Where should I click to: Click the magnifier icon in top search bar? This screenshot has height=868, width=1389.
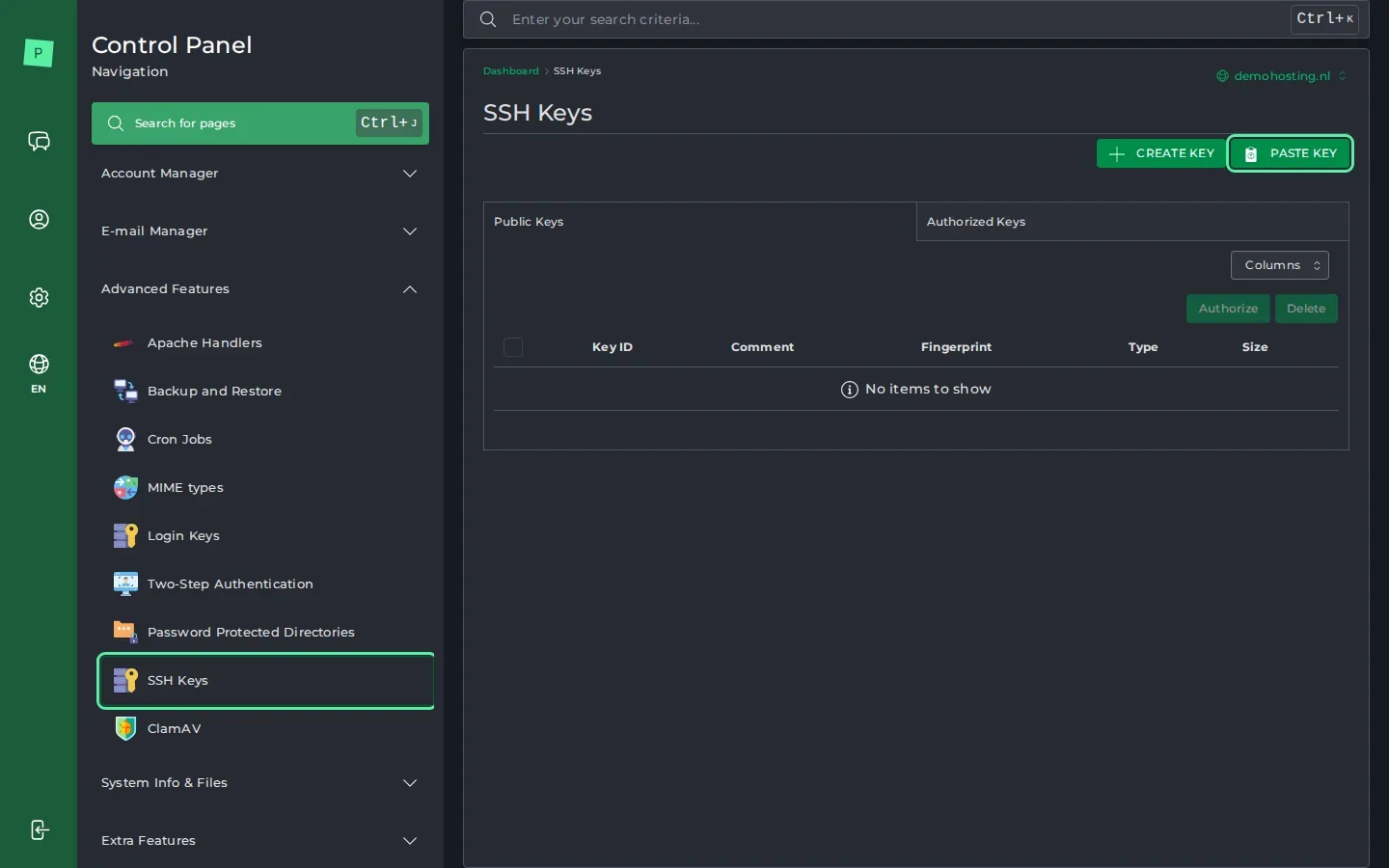tap(488, 19)
